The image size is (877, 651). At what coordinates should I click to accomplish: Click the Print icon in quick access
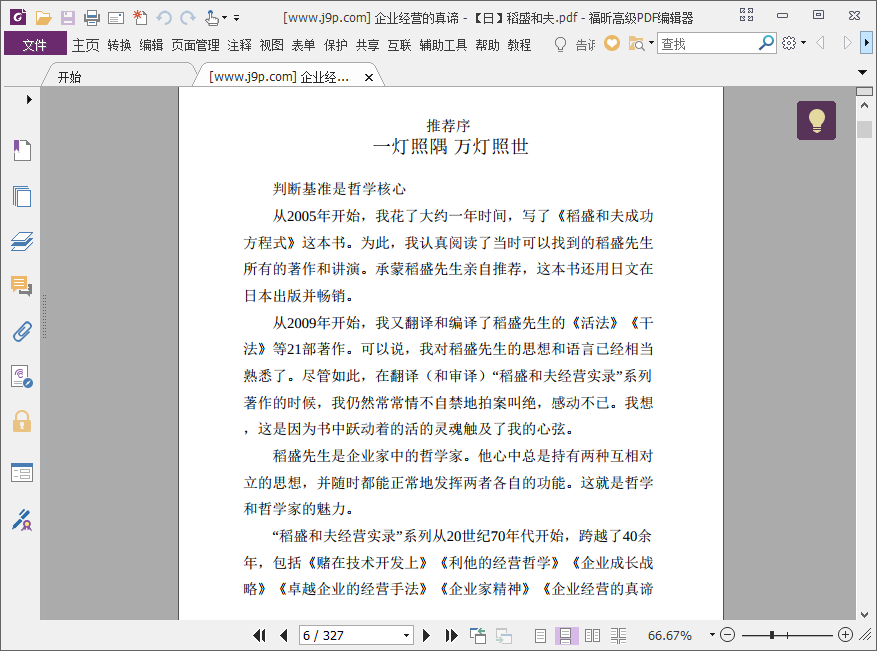click(x=92, y=18)
